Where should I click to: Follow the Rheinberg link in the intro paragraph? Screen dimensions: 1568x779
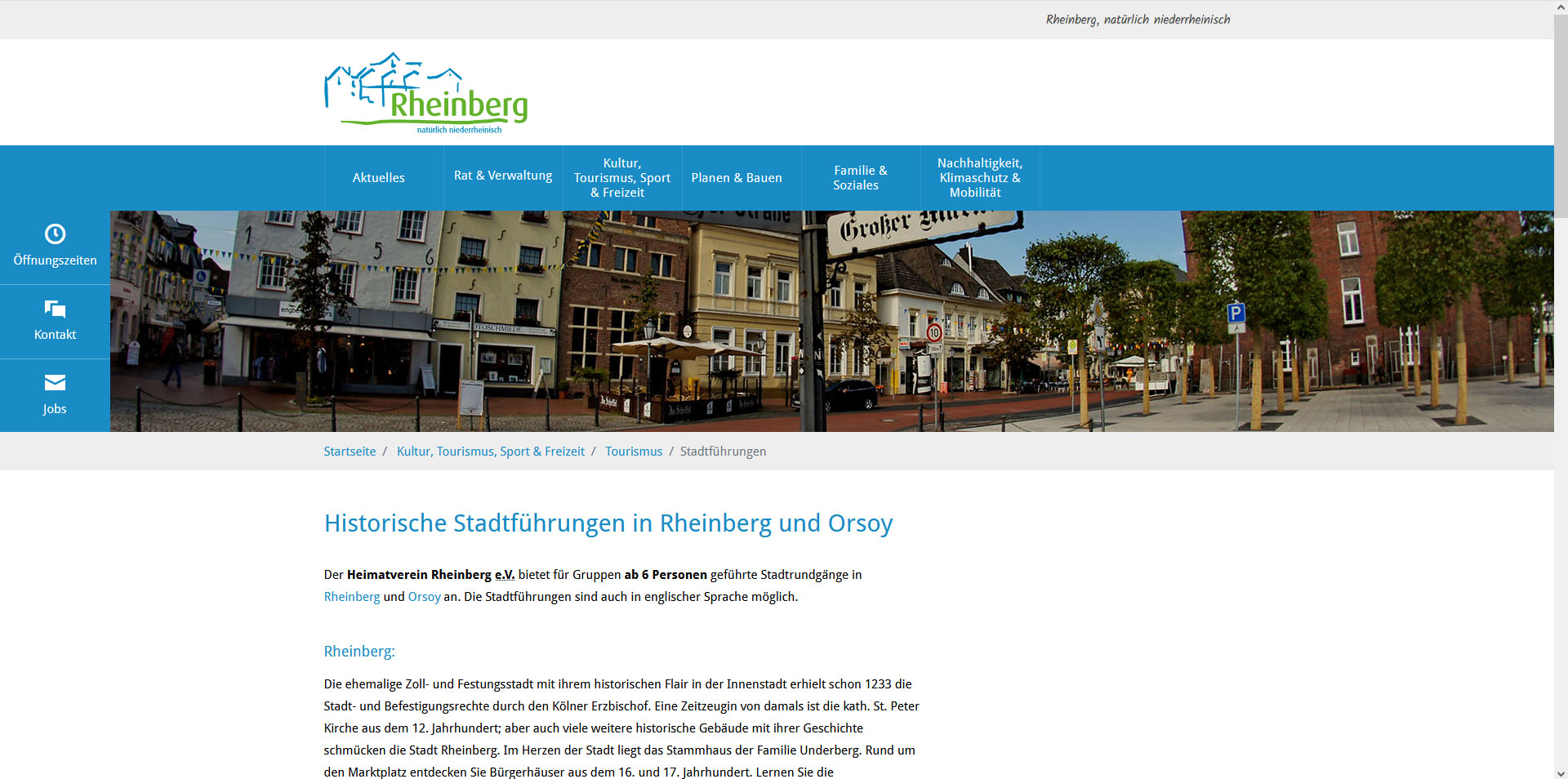[351, 597]
